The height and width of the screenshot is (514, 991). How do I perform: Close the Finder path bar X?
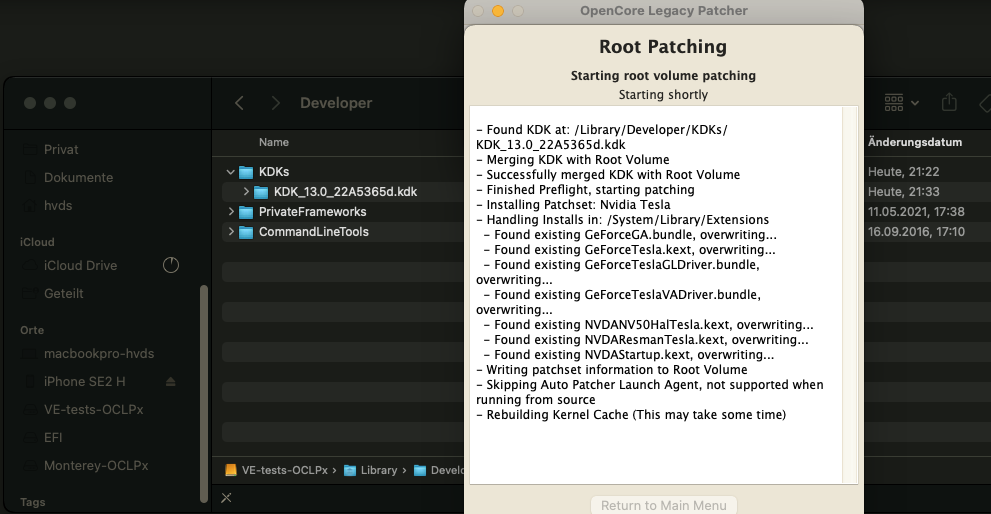pyautogui.click(x=226, y=497)
